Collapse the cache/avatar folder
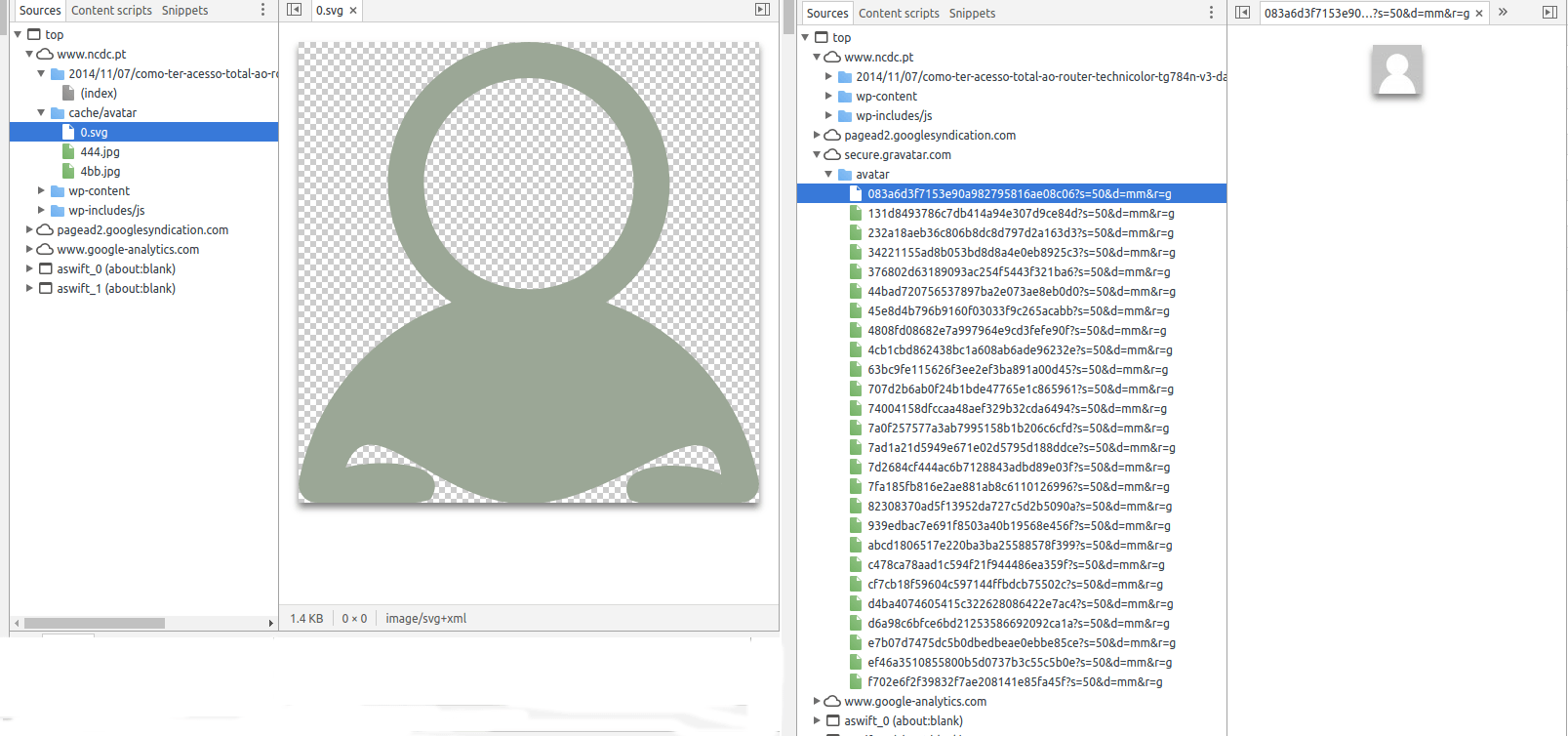1568x736 pixels. tap(41, 112)
